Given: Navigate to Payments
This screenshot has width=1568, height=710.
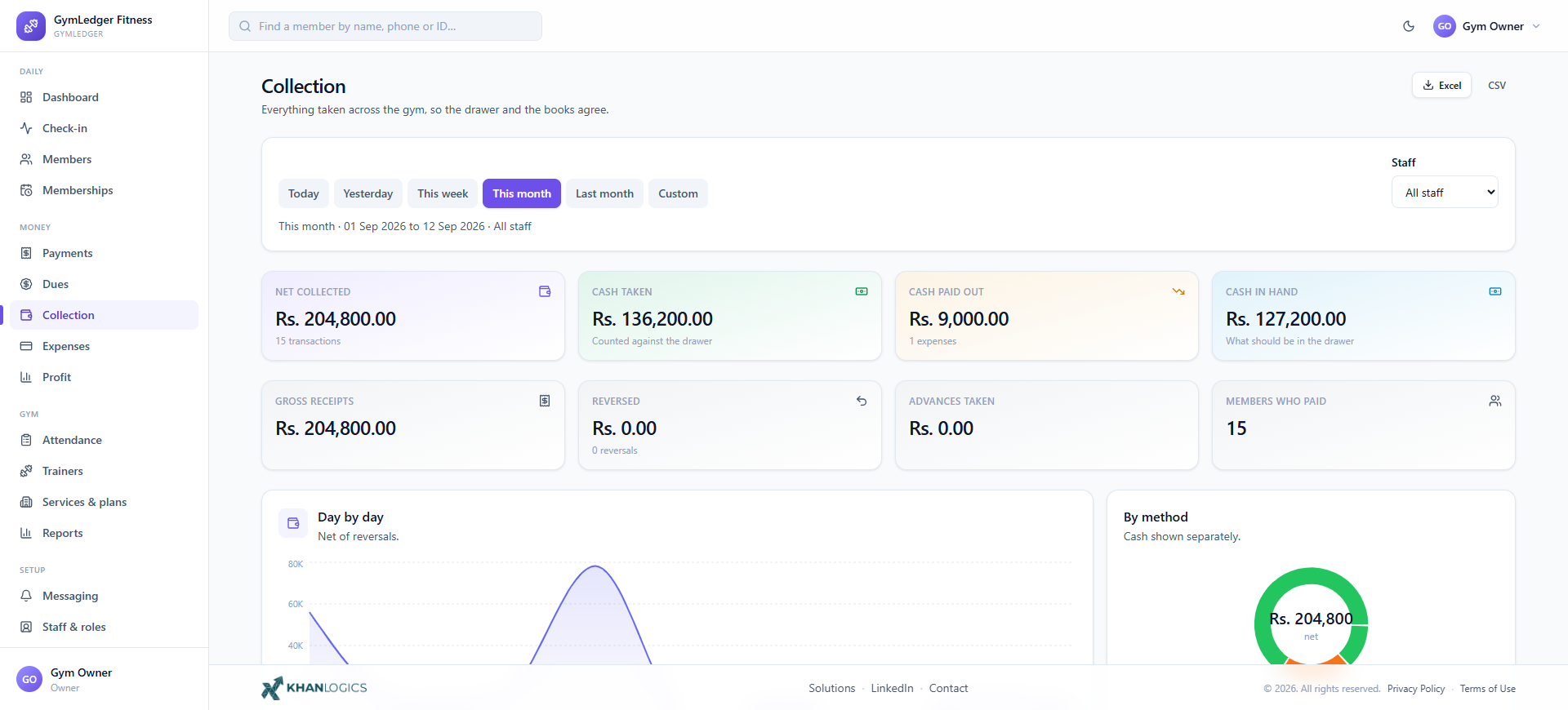Looking at the screenshot, I should [105, 253].
